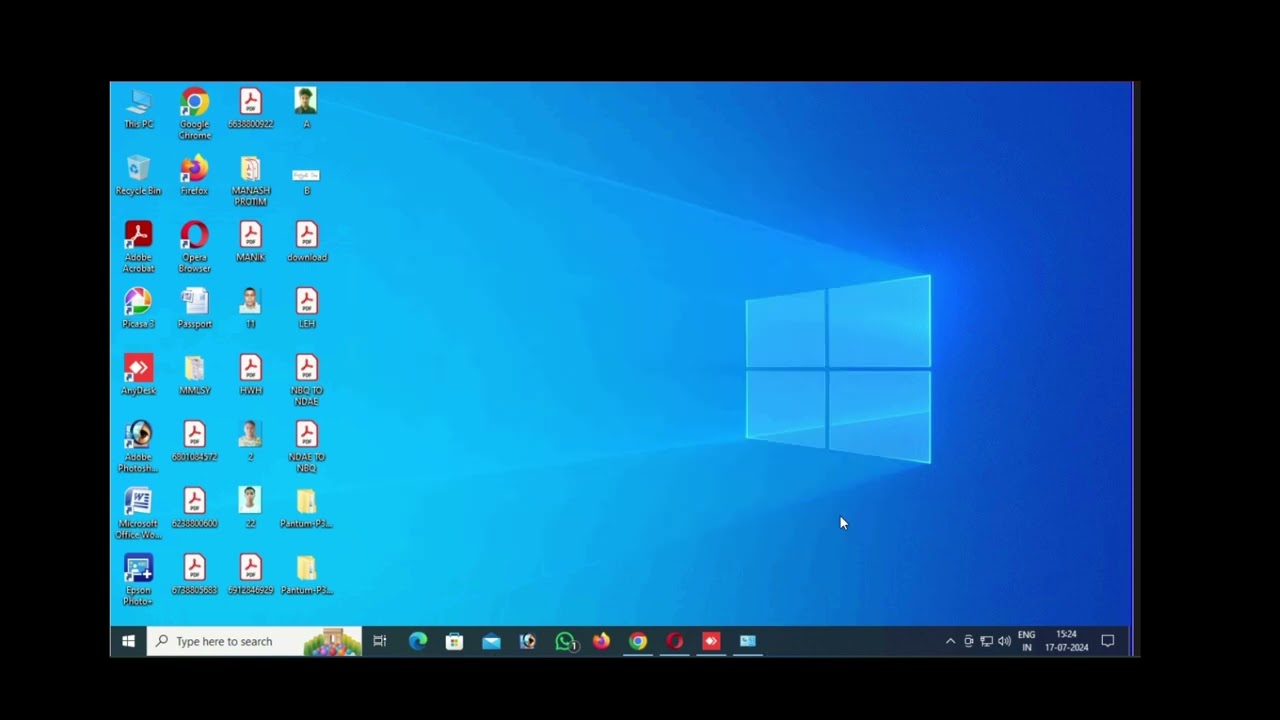Open the Microsoft Office Word shortcut
Screen dimensions: 1280x720
pos(138,514)
